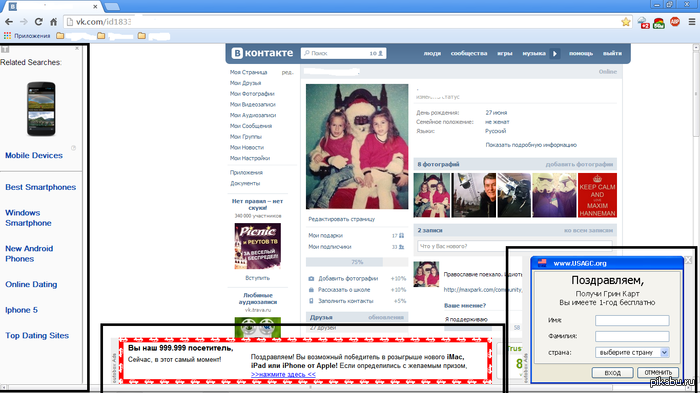Click Iphone 5 related search
This screenshot has height=393, width=700.
click(x=21, y=310)
